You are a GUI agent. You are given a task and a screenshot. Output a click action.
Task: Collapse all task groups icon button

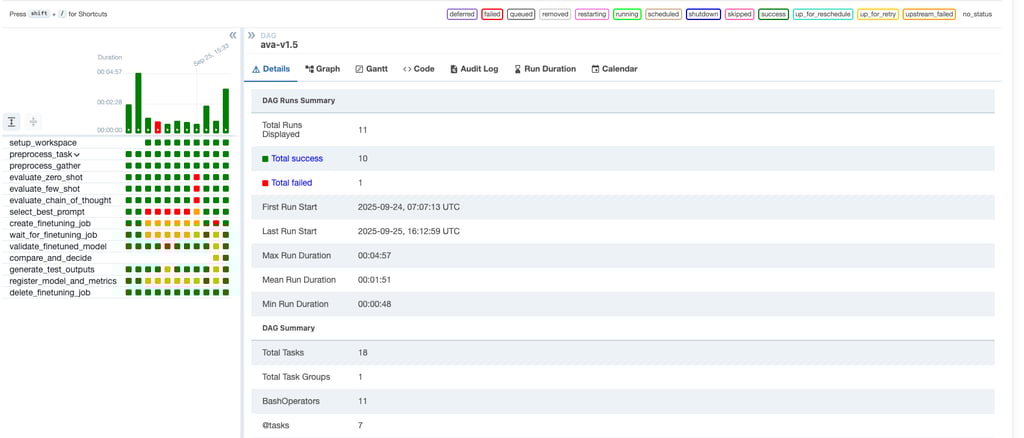coord(33,121)
